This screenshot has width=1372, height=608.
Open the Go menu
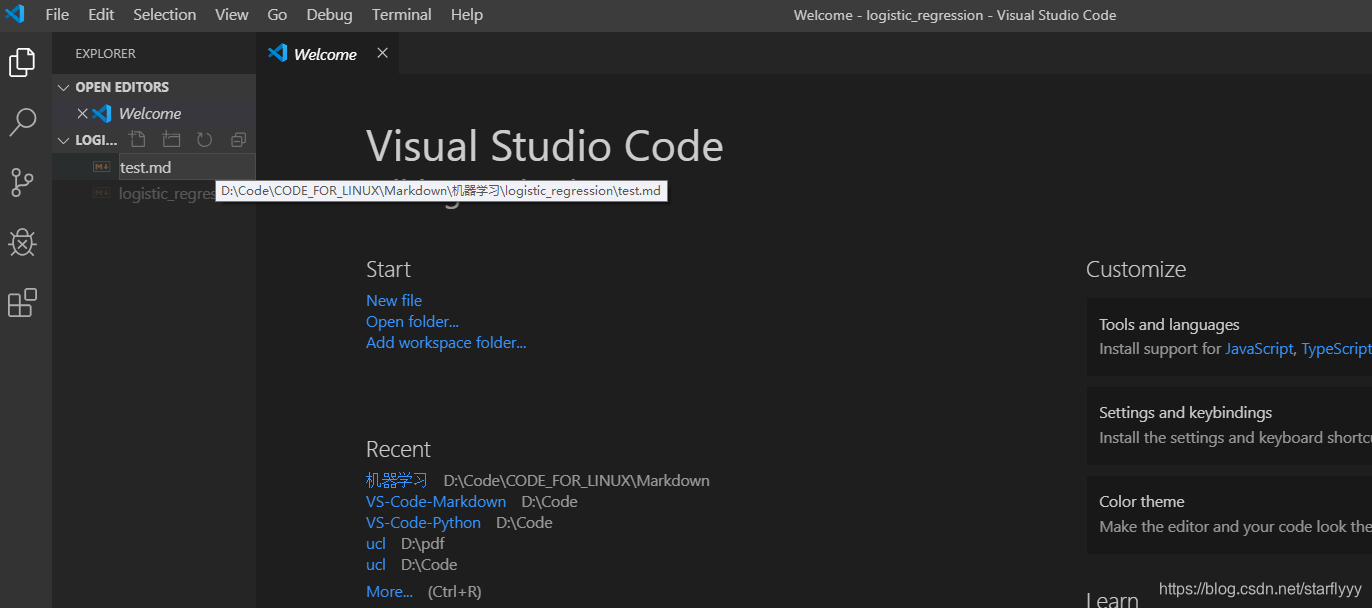pyautogui.click(x=277, y=14)
